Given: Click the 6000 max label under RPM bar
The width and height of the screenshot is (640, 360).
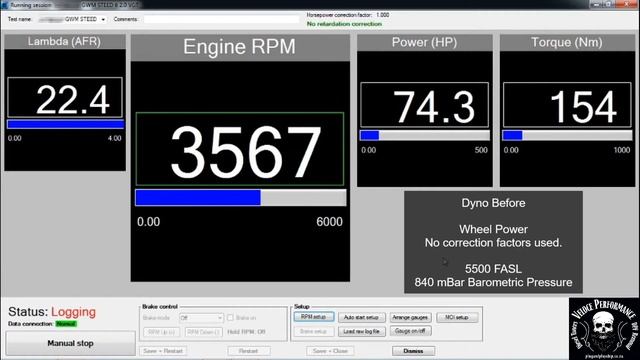Looking at the screenshot, I should pos(329,222).
